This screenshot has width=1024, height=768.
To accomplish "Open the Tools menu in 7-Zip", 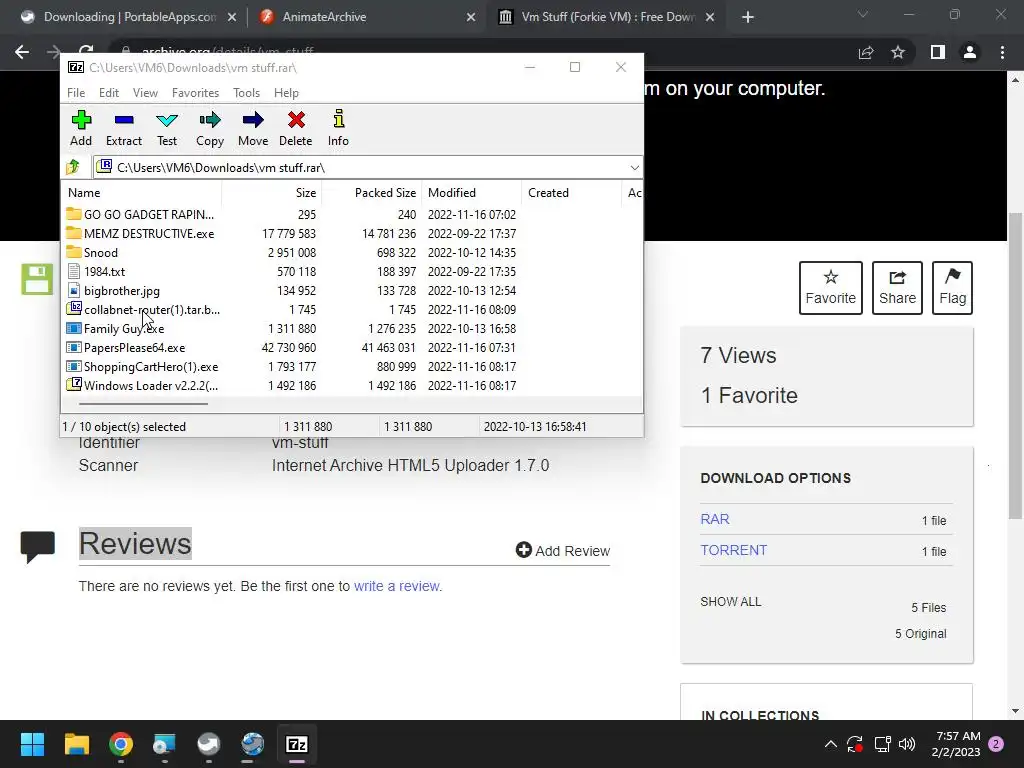I will tap(246, 93).
